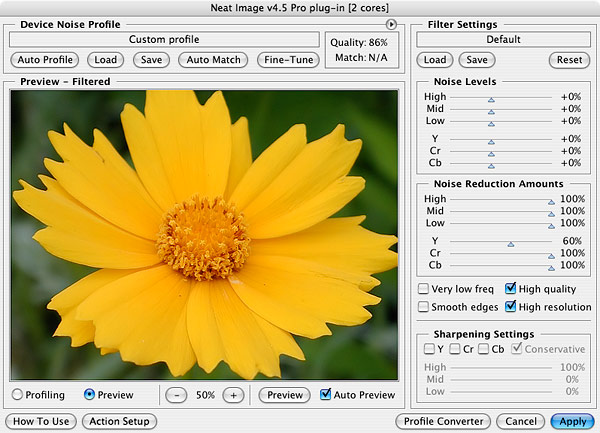Select the Profiling radio button
600x433 pixels.
tap(17, 395)
